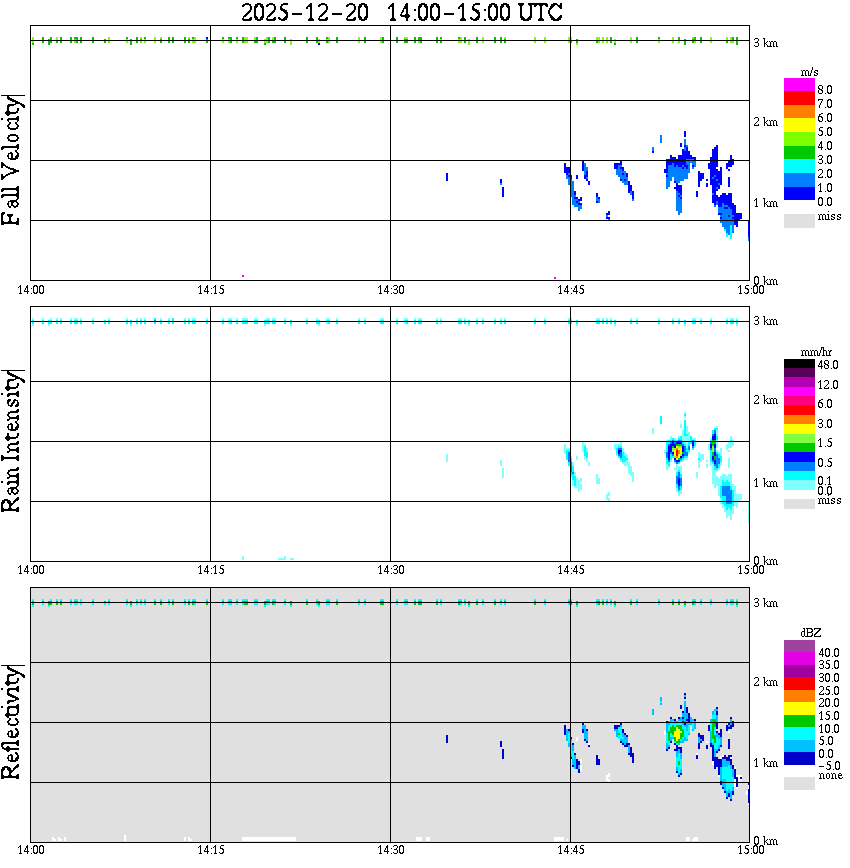The height and width of the screenshot is (868, 850).
Task: Click the '2.0' value in the m/s legend
Action: point(825,174)
